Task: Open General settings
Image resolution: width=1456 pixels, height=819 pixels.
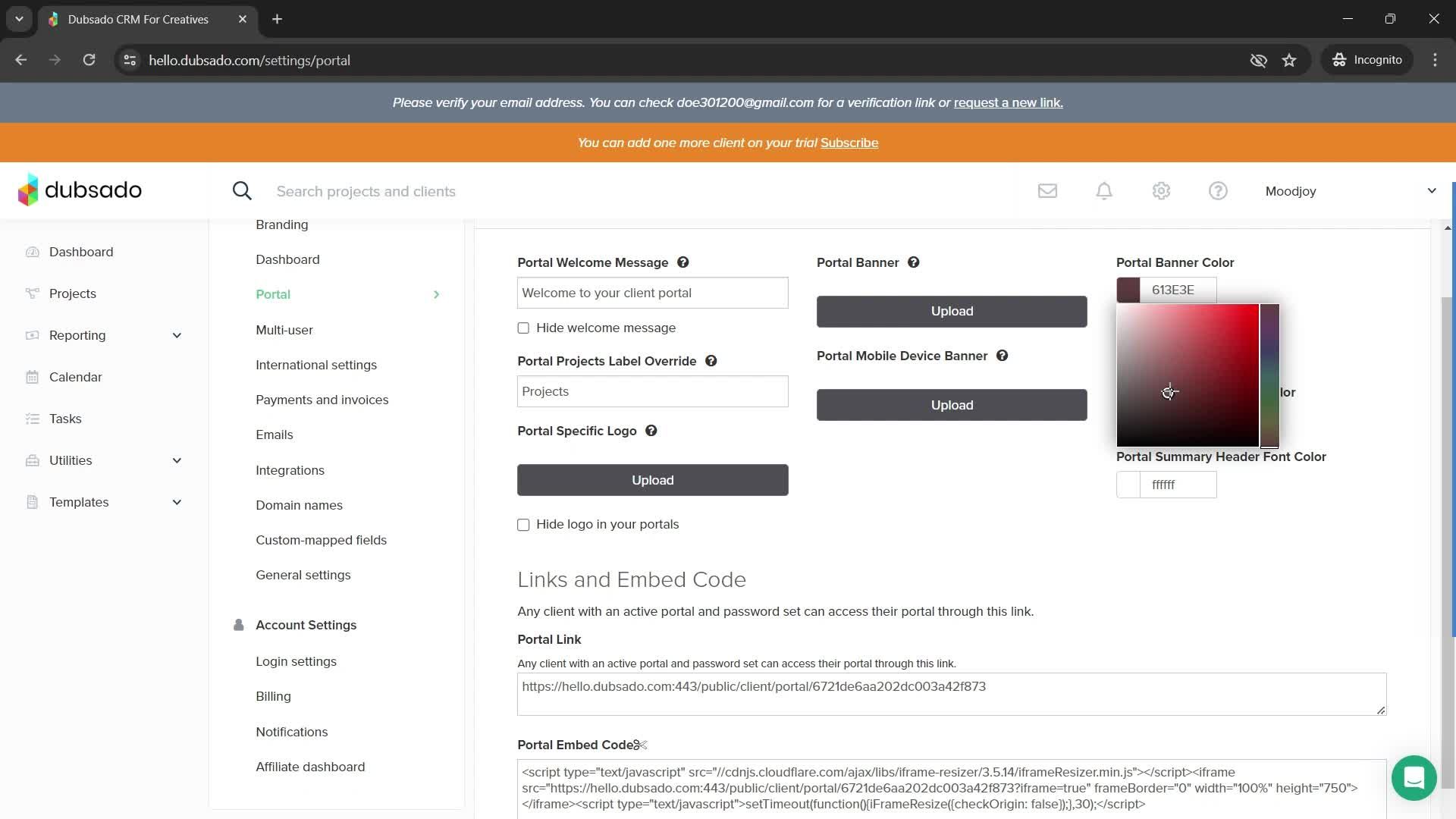Action: pos(303,575)
